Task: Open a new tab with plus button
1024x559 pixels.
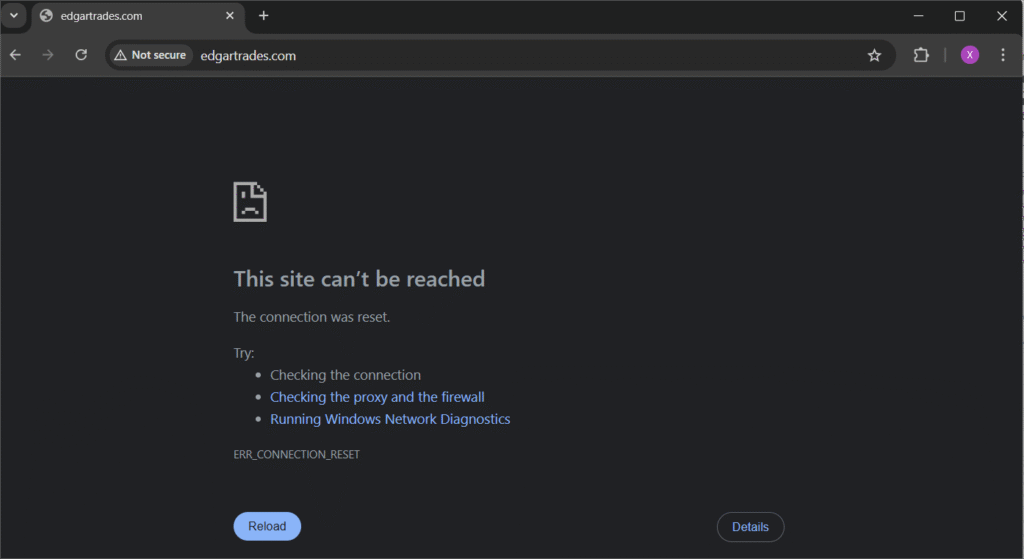Action: click(x=264, y=16)
